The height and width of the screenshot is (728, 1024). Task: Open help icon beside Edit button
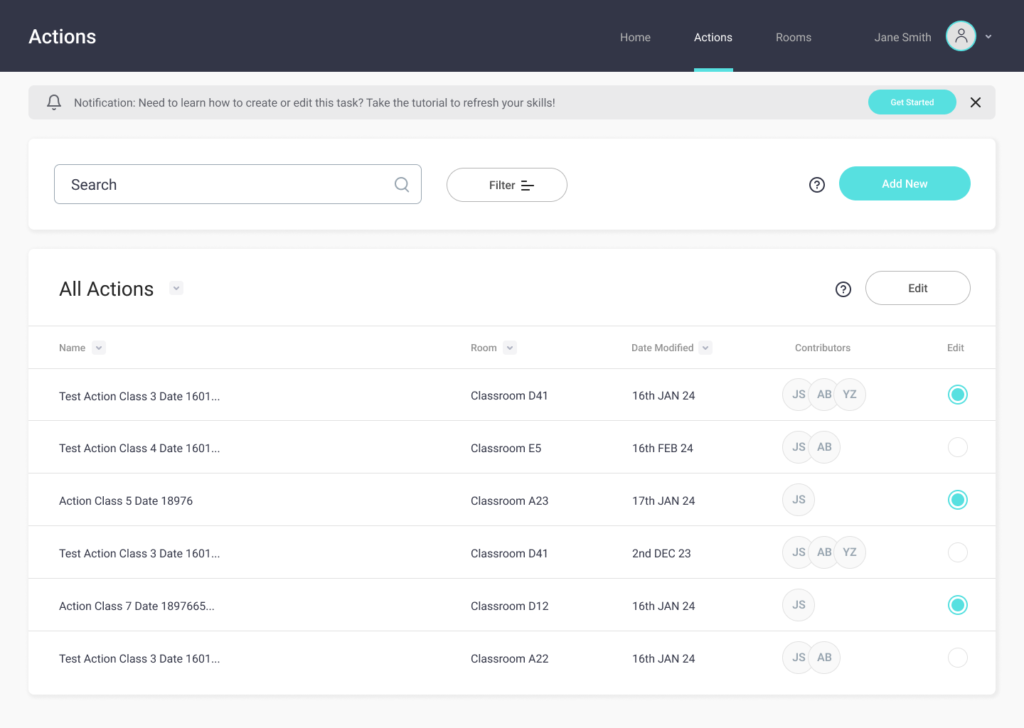(843, 289)
